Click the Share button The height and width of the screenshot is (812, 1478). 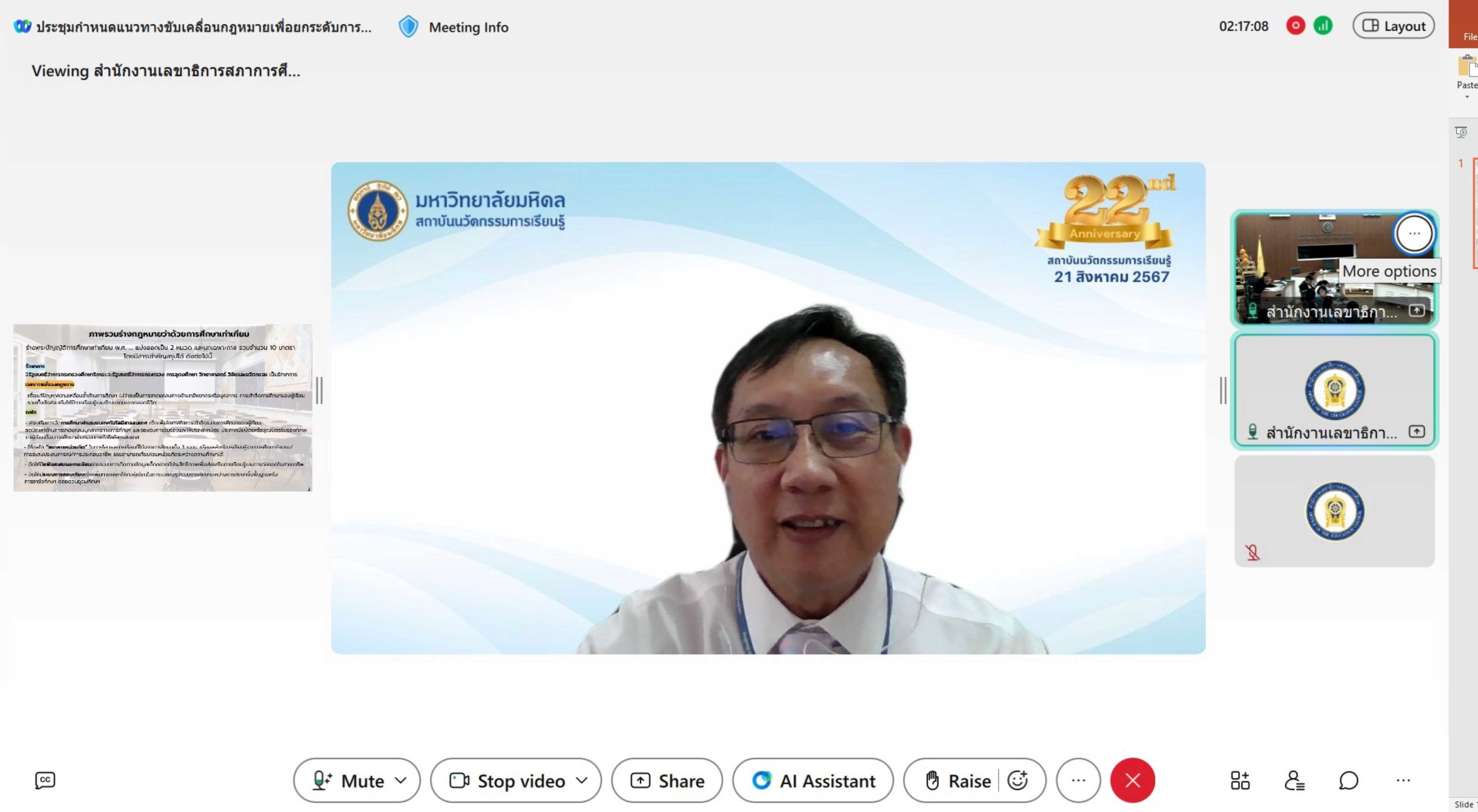pos(667,780)
